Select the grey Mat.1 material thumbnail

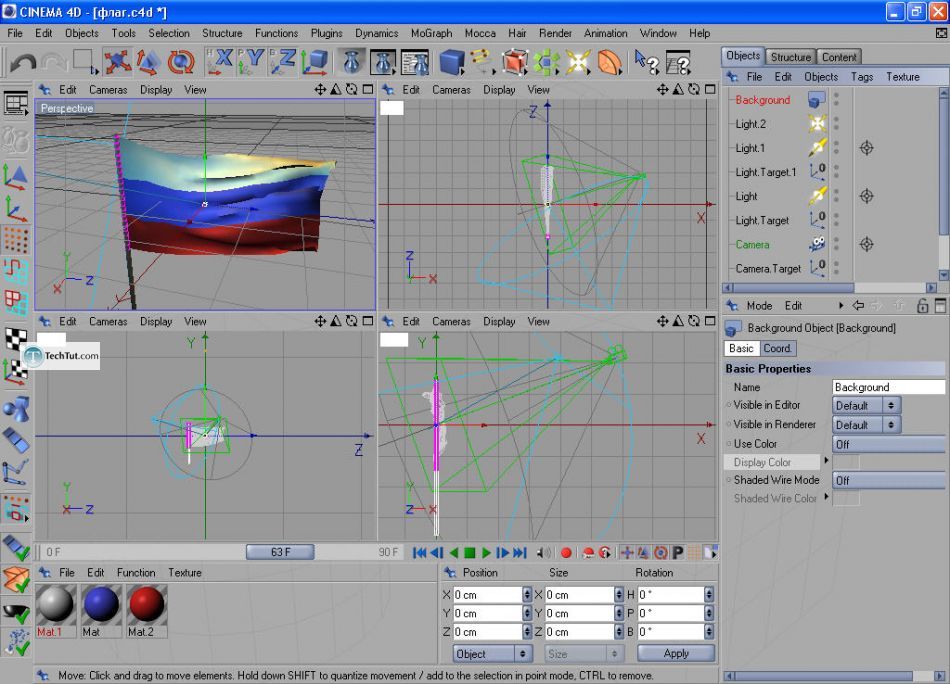(x=55, y=605)
